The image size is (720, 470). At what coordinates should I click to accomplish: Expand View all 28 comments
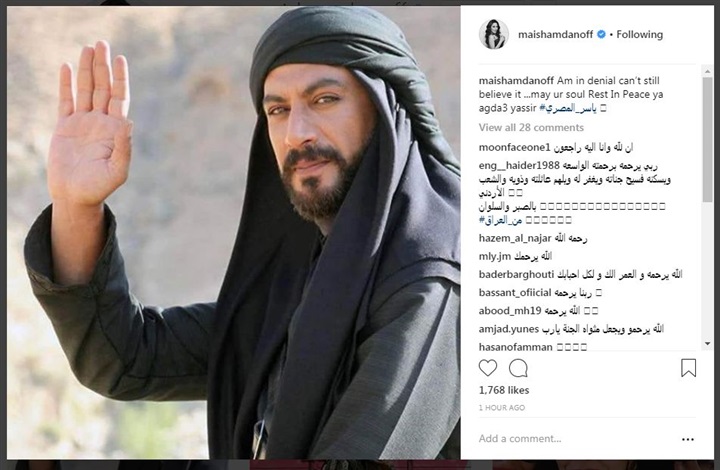tap(531, 128)
